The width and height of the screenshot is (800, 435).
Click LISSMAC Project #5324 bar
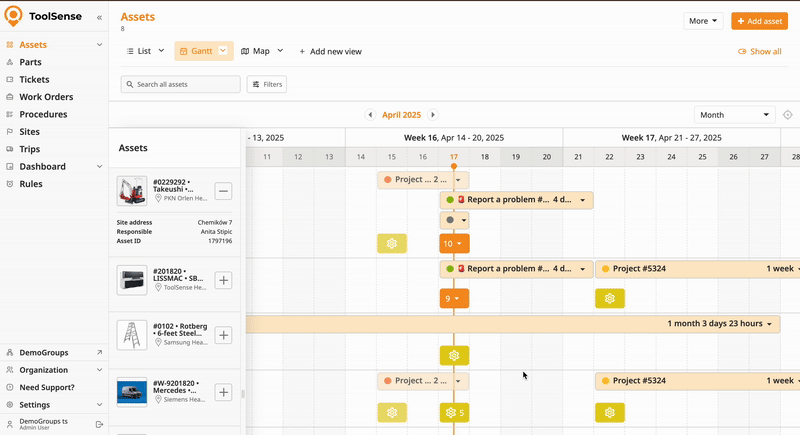tap(697, 269)
